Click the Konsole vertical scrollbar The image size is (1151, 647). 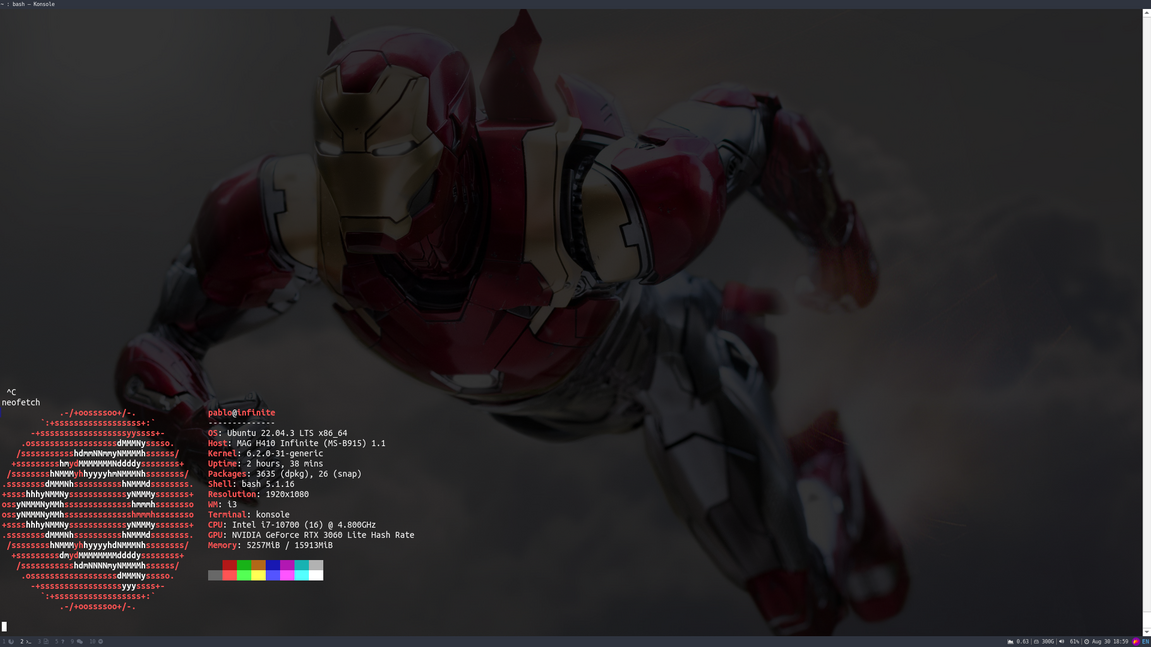pyautogui.click(x=1147, y=322)
